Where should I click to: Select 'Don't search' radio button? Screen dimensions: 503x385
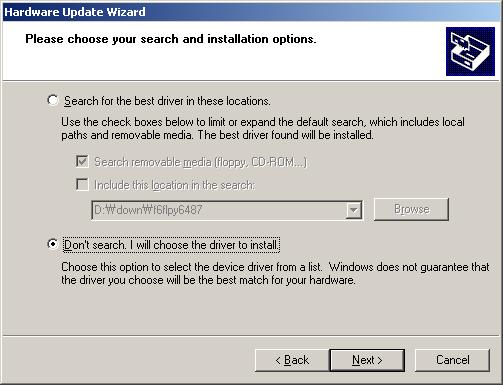[53, 244]
